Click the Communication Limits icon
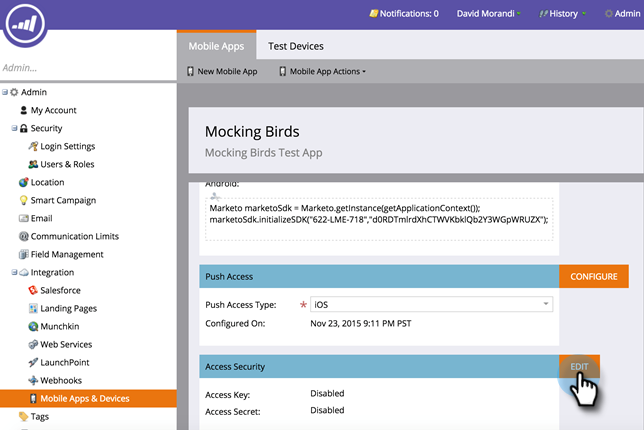Viewport: 644px width, 430px height. [x=23, y=236]
